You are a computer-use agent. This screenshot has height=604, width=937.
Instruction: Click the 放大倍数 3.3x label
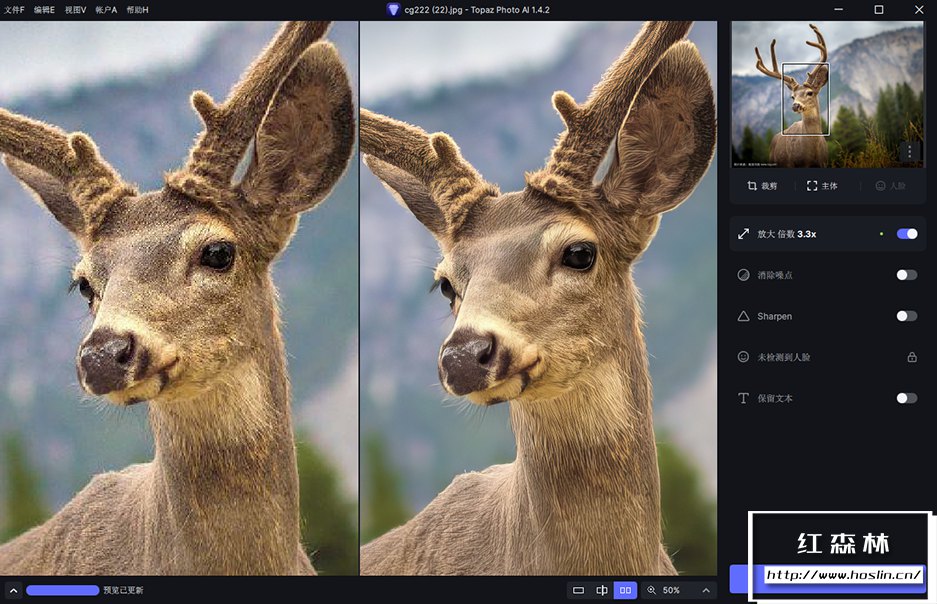pyautogui.click(x=786, y=234)
